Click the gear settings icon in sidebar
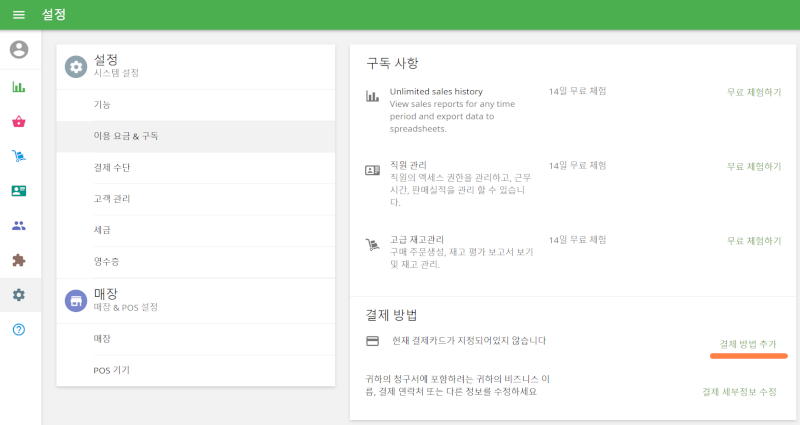 pos(19,295)
